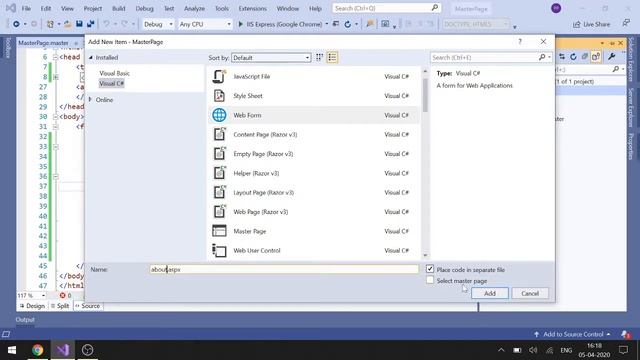640x360 pixels.
Task: Open the File menu
Action: (x=26, y=8)
